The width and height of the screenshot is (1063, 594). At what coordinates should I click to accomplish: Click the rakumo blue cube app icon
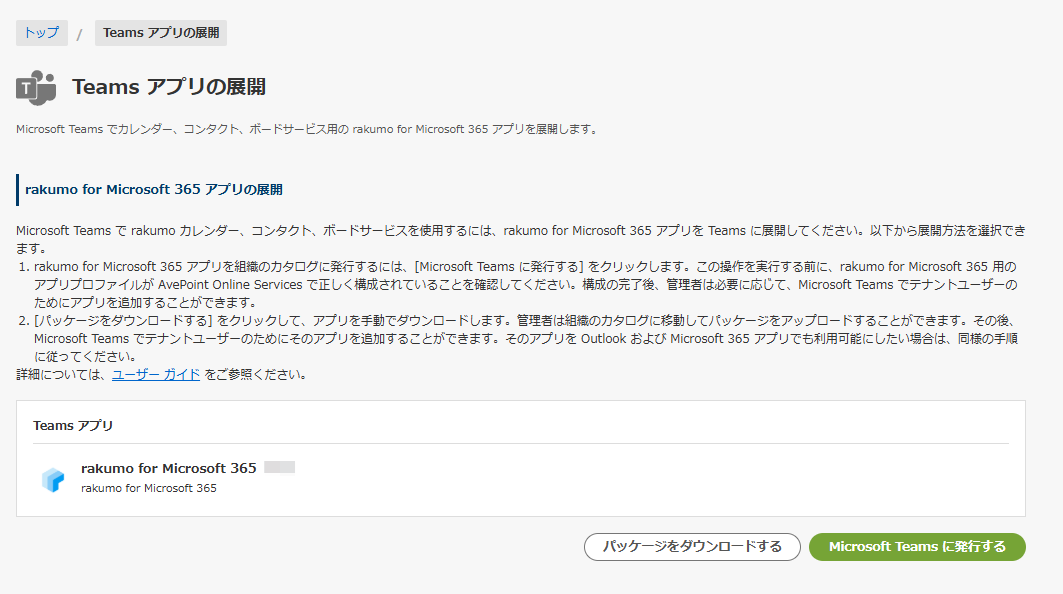click(x=53, y=479)
